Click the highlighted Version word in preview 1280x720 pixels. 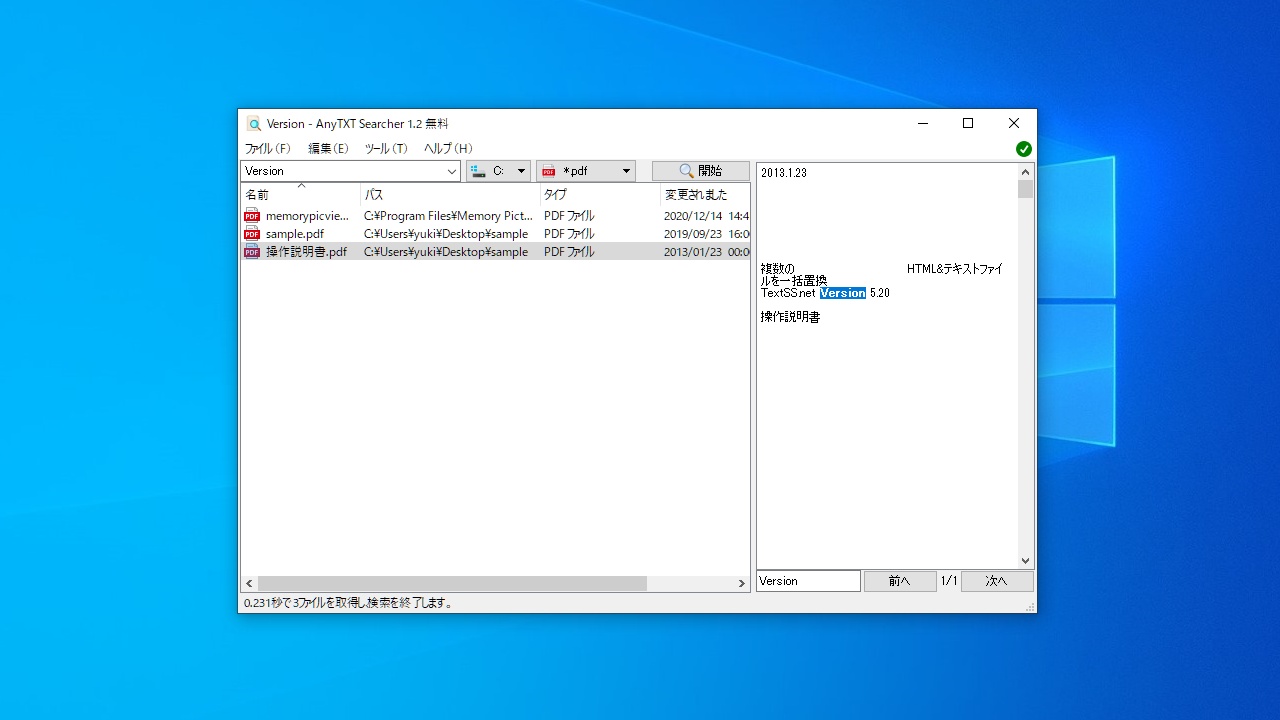click(843, 293)
